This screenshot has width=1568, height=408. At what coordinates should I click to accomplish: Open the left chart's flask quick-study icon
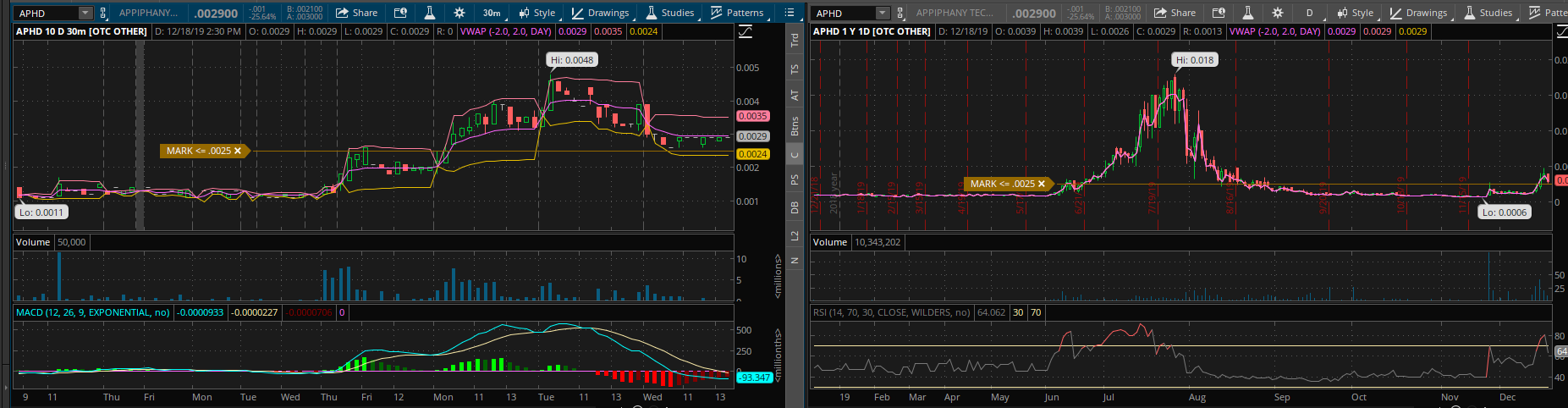[x=430, y=13]
